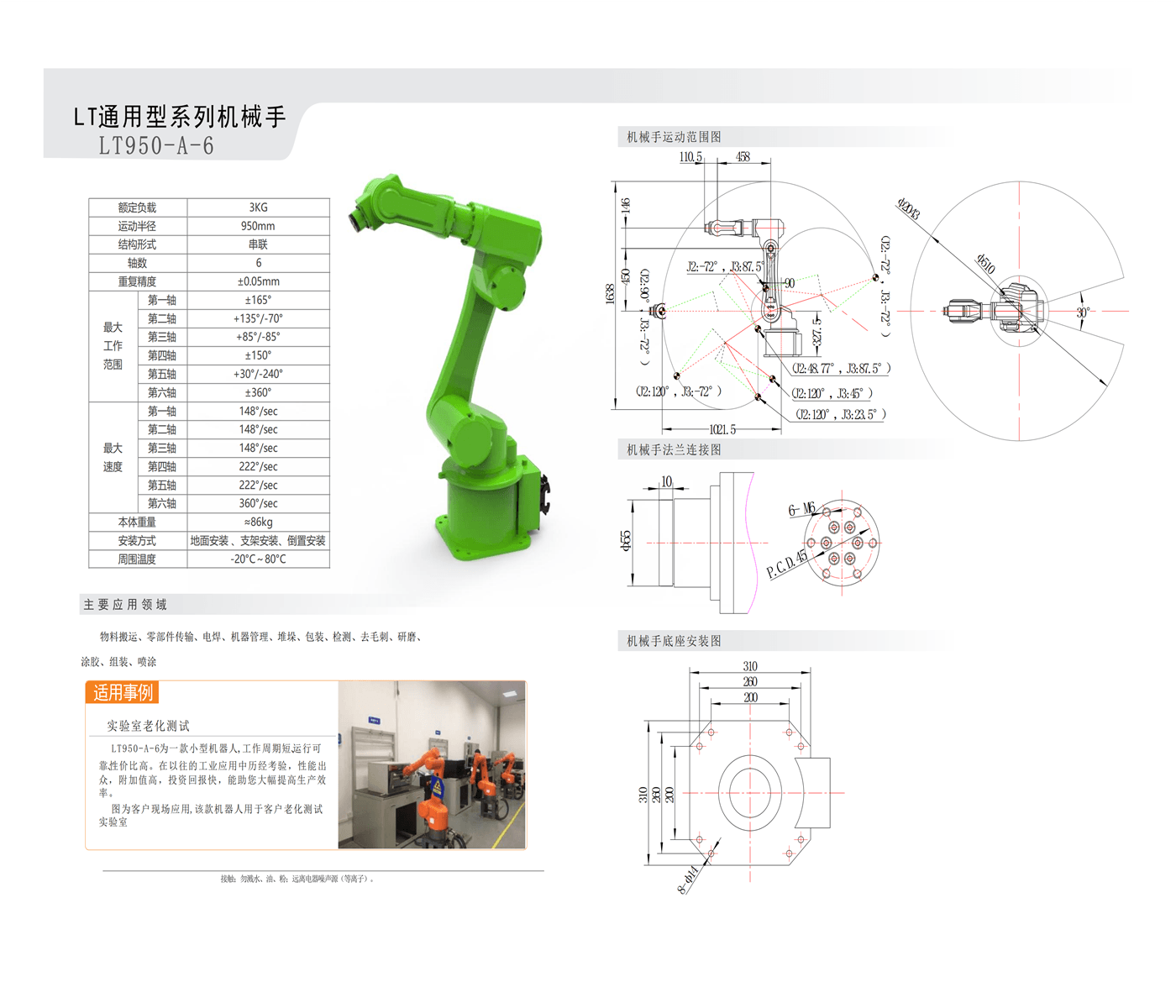Image resolution: width=1176 pixels, height=1008 pixels.
Task: Select the 360°/sec speed value
Action: tap(258, 503)
